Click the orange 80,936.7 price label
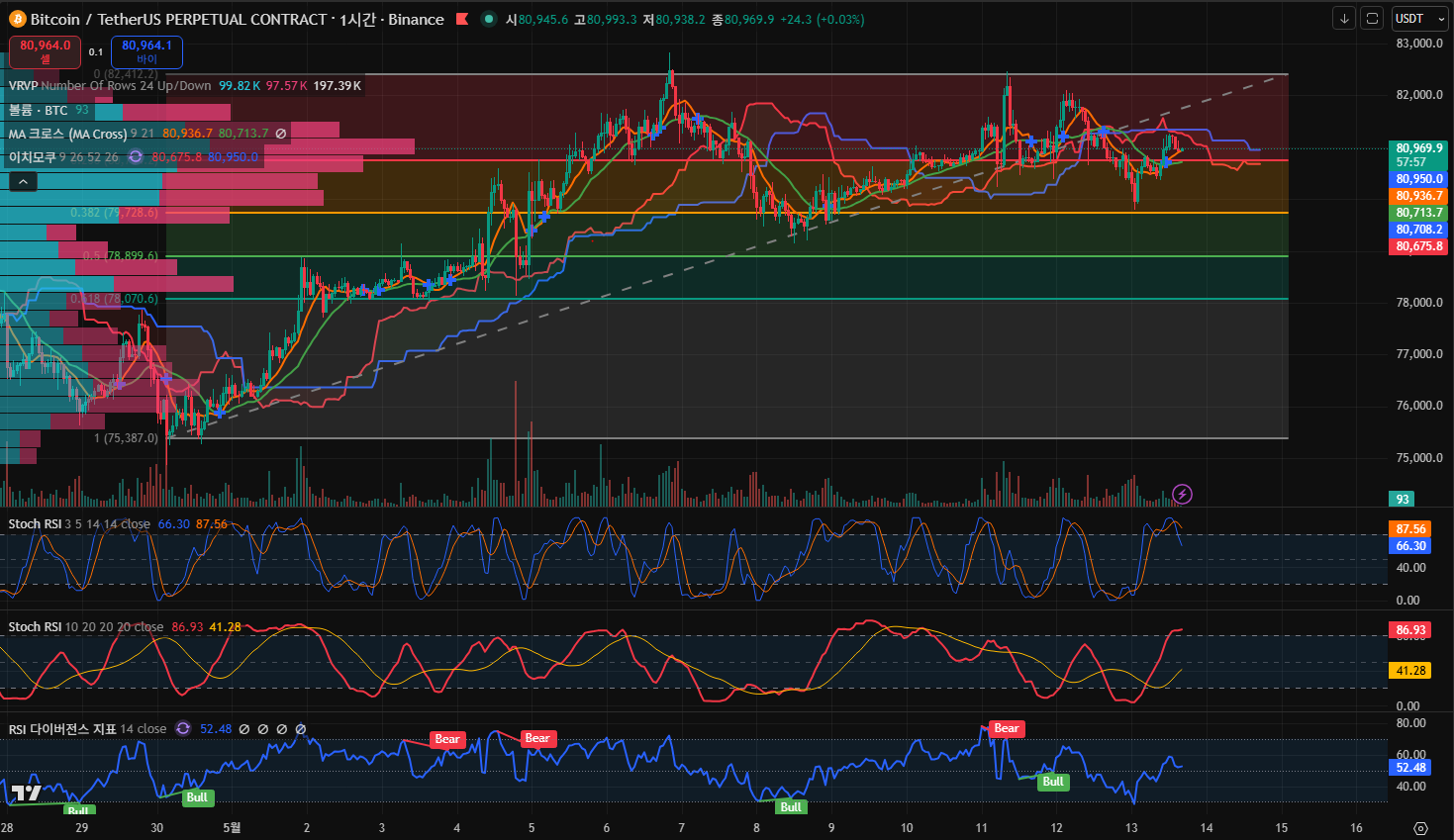 coord(1419,196)
